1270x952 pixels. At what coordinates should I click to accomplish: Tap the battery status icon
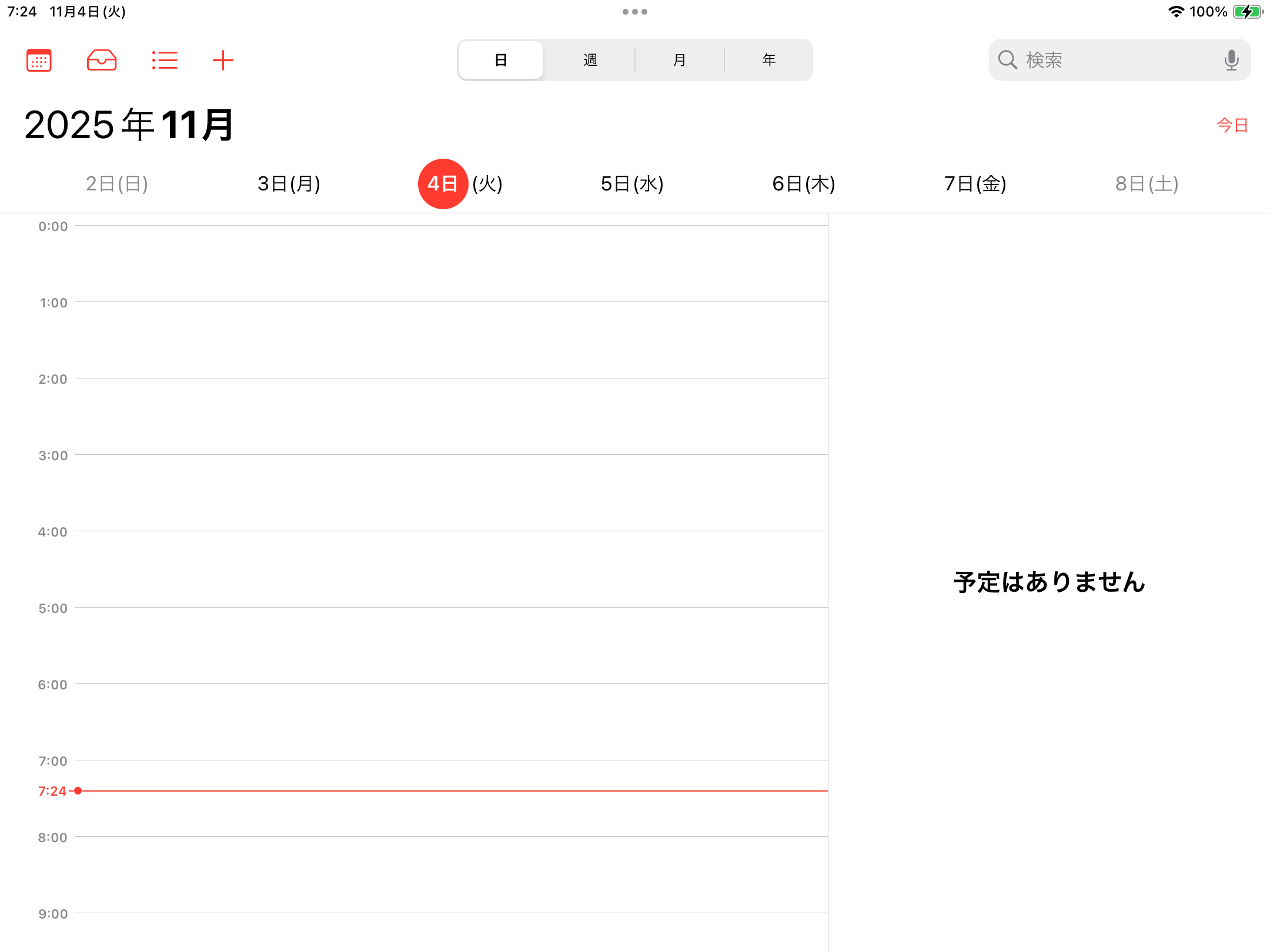pyautogui.click(x=1247, y=12)
